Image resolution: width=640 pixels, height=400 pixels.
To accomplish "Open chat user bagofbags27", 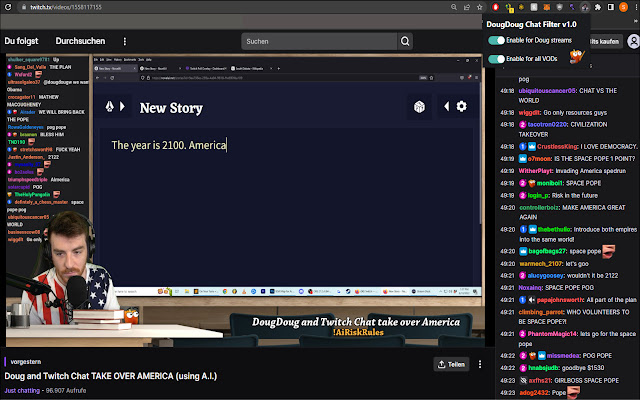I will (547, 251).
